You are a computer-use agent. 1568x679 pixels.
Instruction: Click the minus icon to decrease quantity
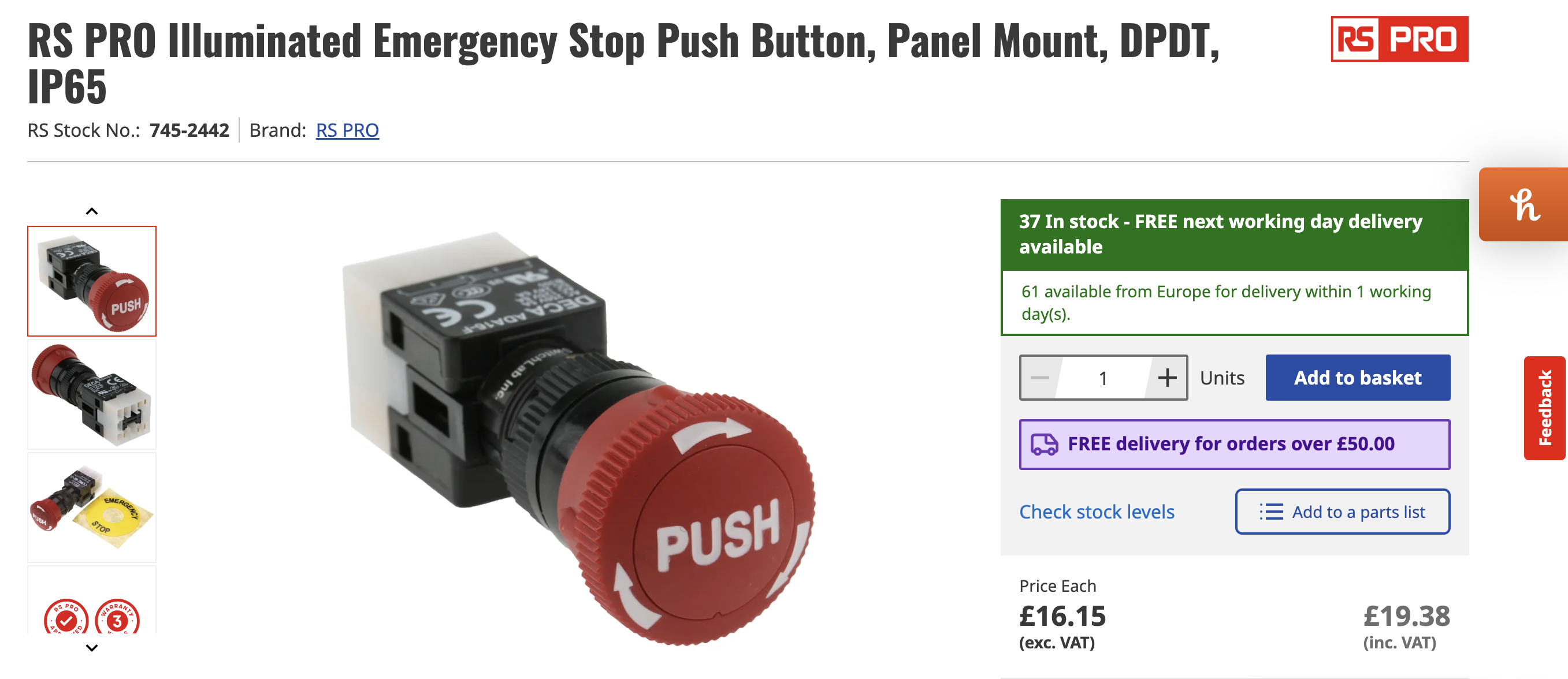pos(1040,378)
